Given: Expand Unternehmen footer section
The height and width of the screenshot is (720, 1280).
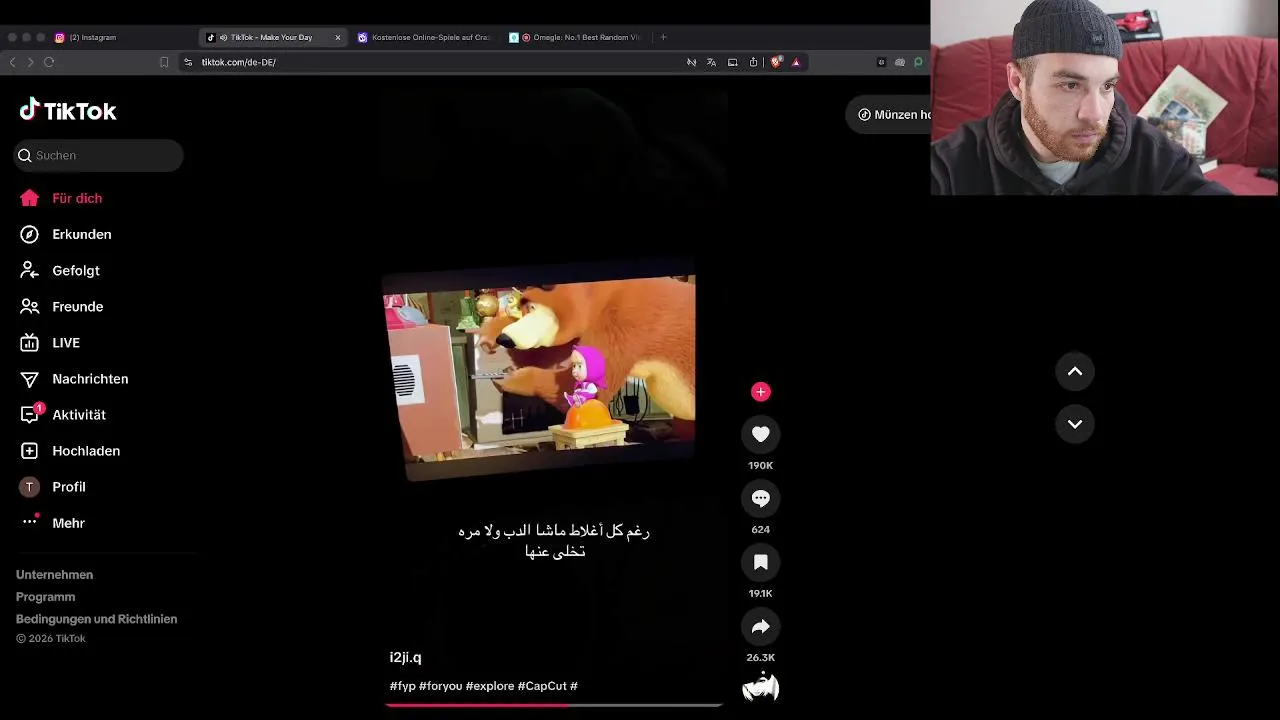Looking at the screenshot, I should tap(54, 574).
